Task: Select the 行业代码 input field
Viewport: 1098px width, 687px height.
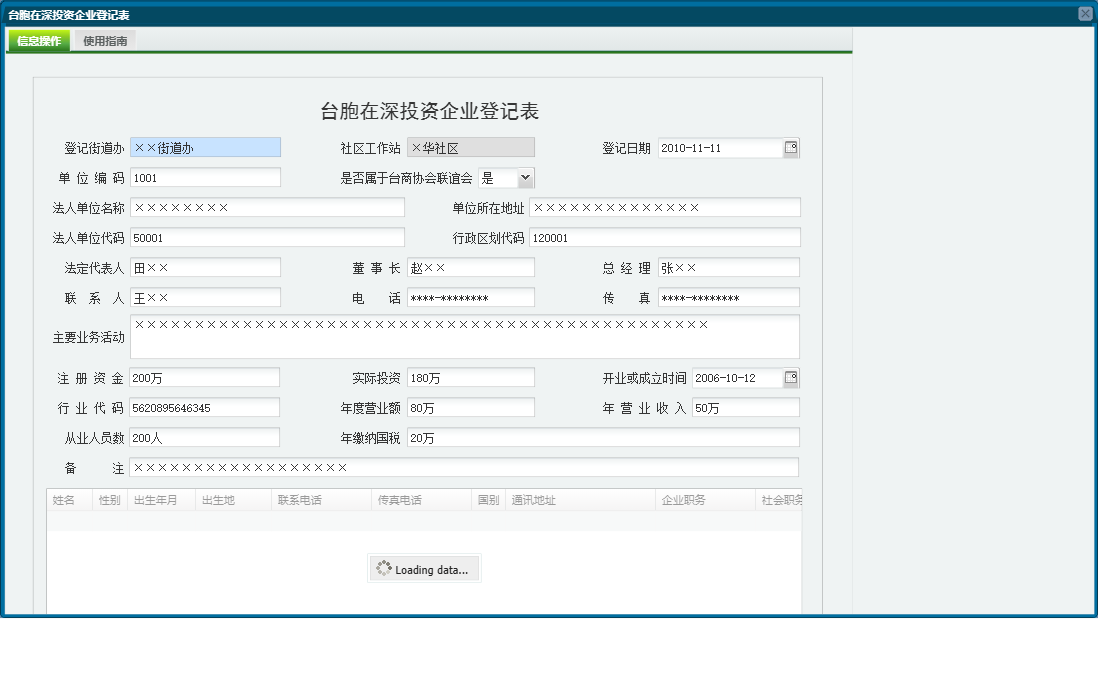Action: [205, 407]
